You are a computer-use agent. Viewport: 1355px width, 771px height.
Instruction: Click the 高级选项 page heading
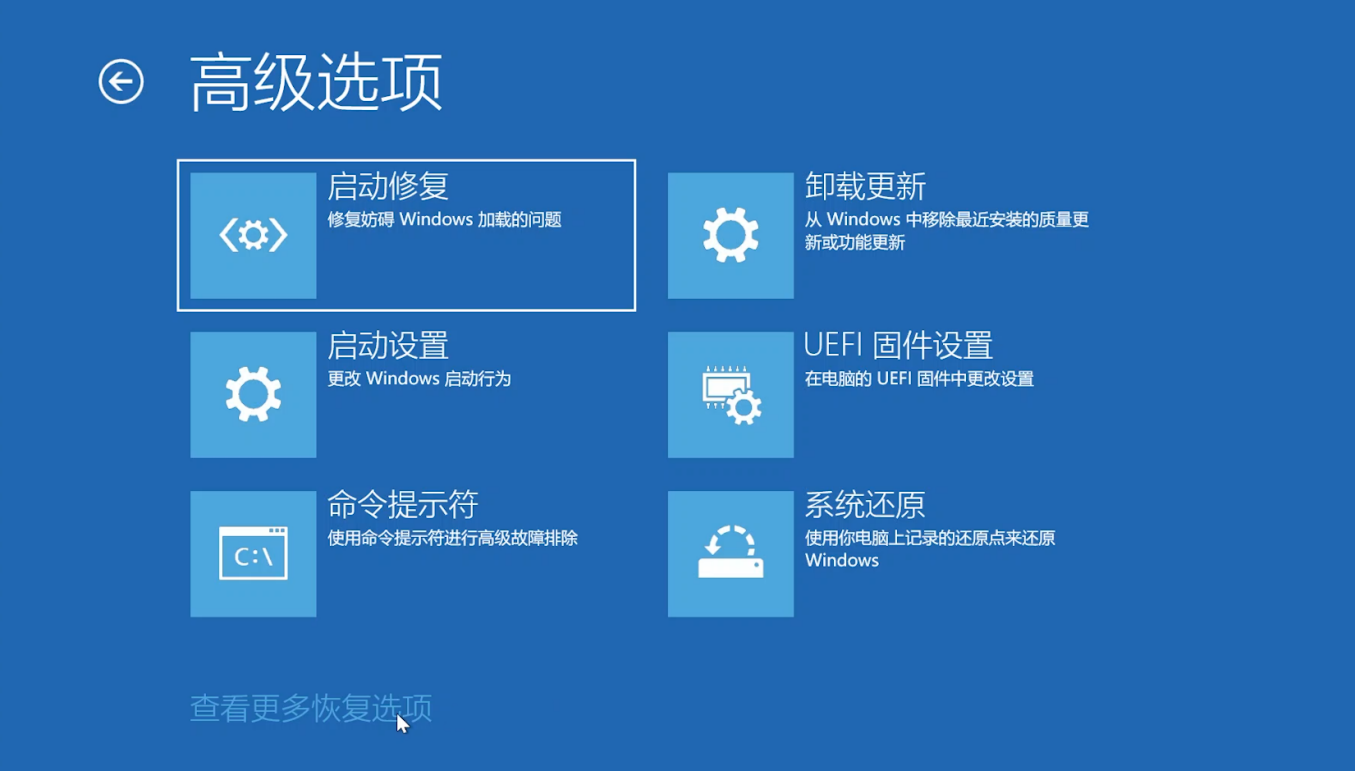pos(316,82)
